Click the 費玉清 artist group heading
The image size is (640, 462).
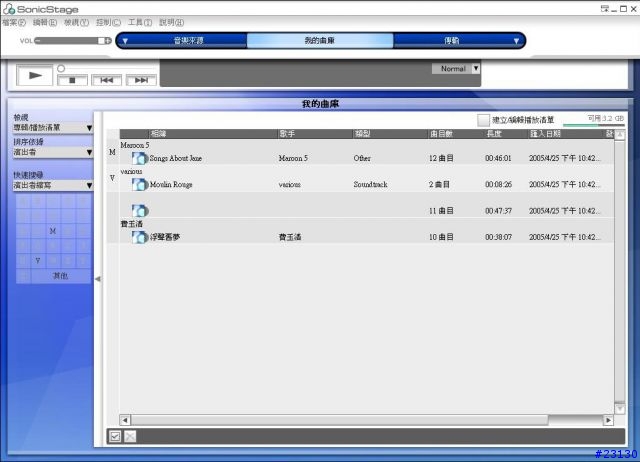[132, 224]
